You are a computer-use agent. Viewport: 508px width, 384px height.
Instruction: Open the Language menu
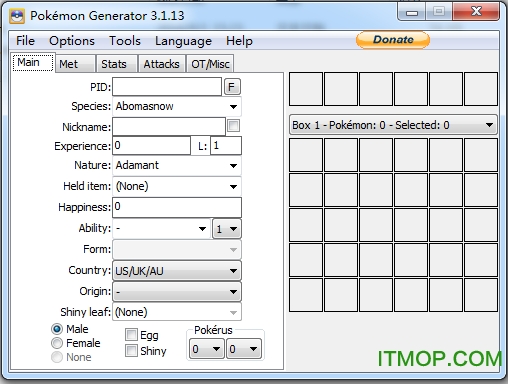[183, 41]
